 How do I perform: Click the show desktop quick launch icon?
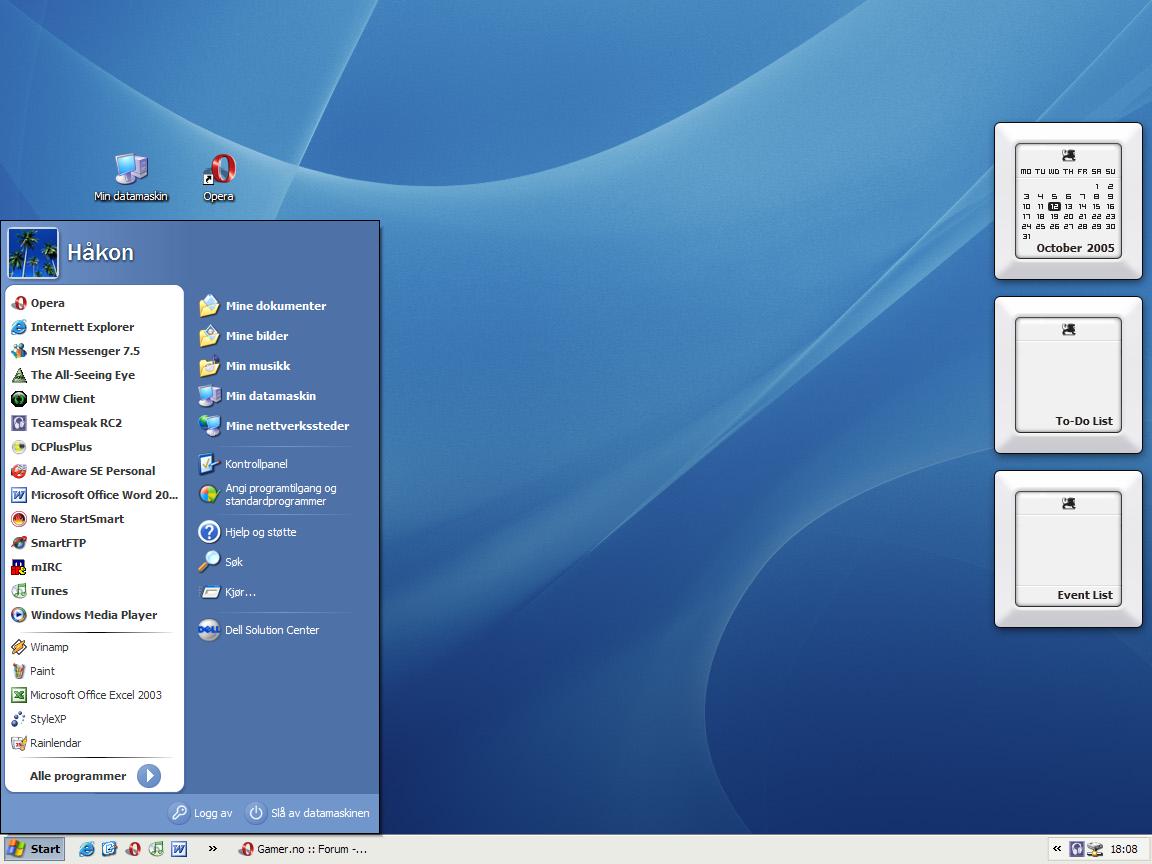109,849
